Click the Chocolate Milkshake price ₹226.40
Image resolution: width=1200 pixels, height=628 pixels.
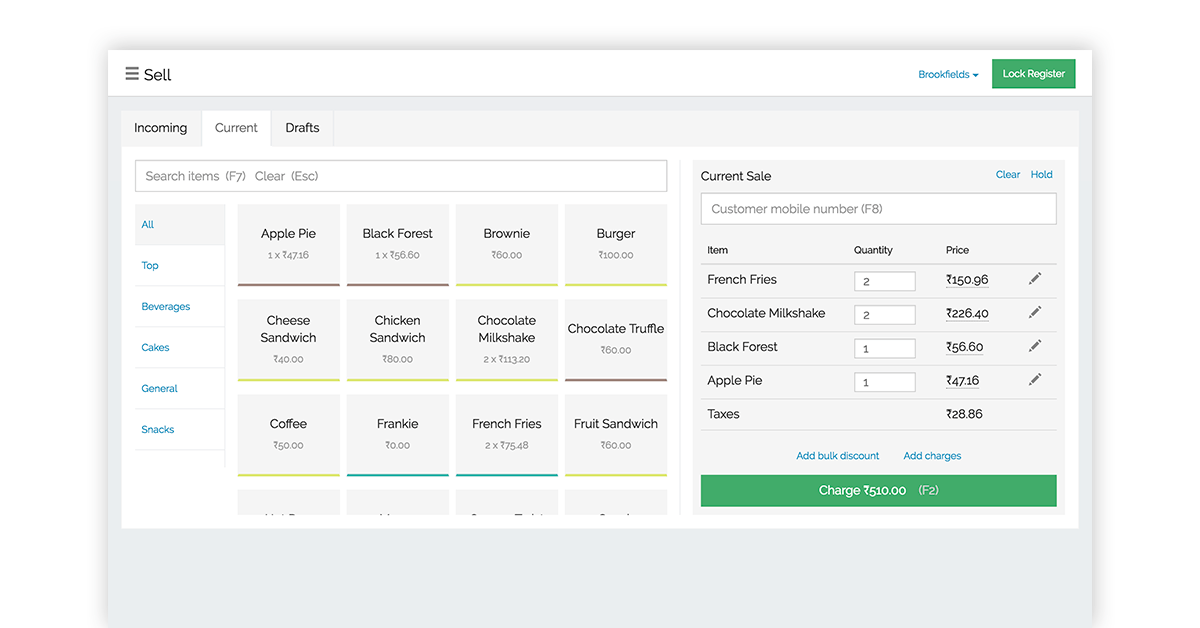pyautogui.click(x=967, y=313)
